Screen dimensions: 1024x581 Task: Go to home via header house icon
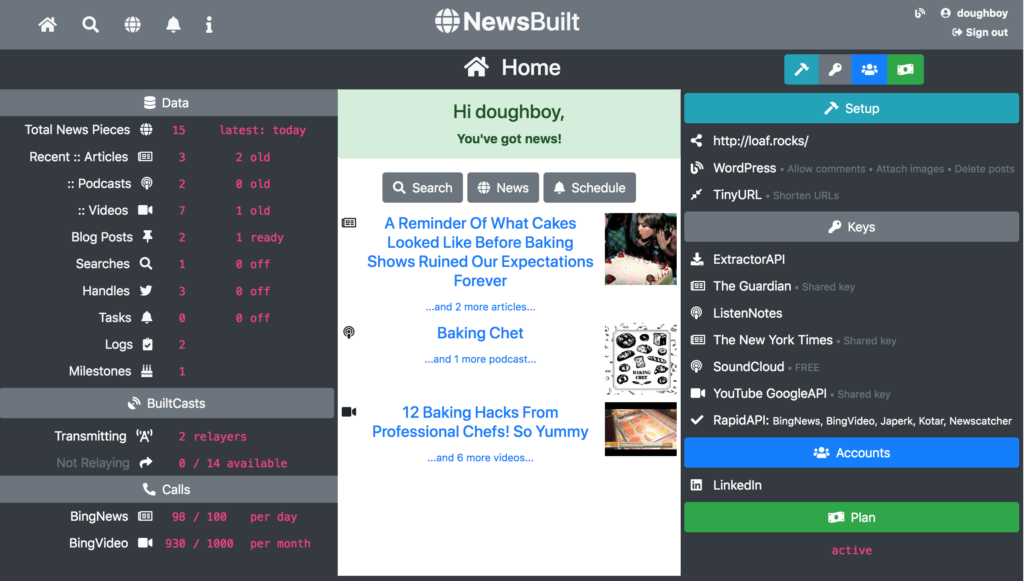[48, 25]
